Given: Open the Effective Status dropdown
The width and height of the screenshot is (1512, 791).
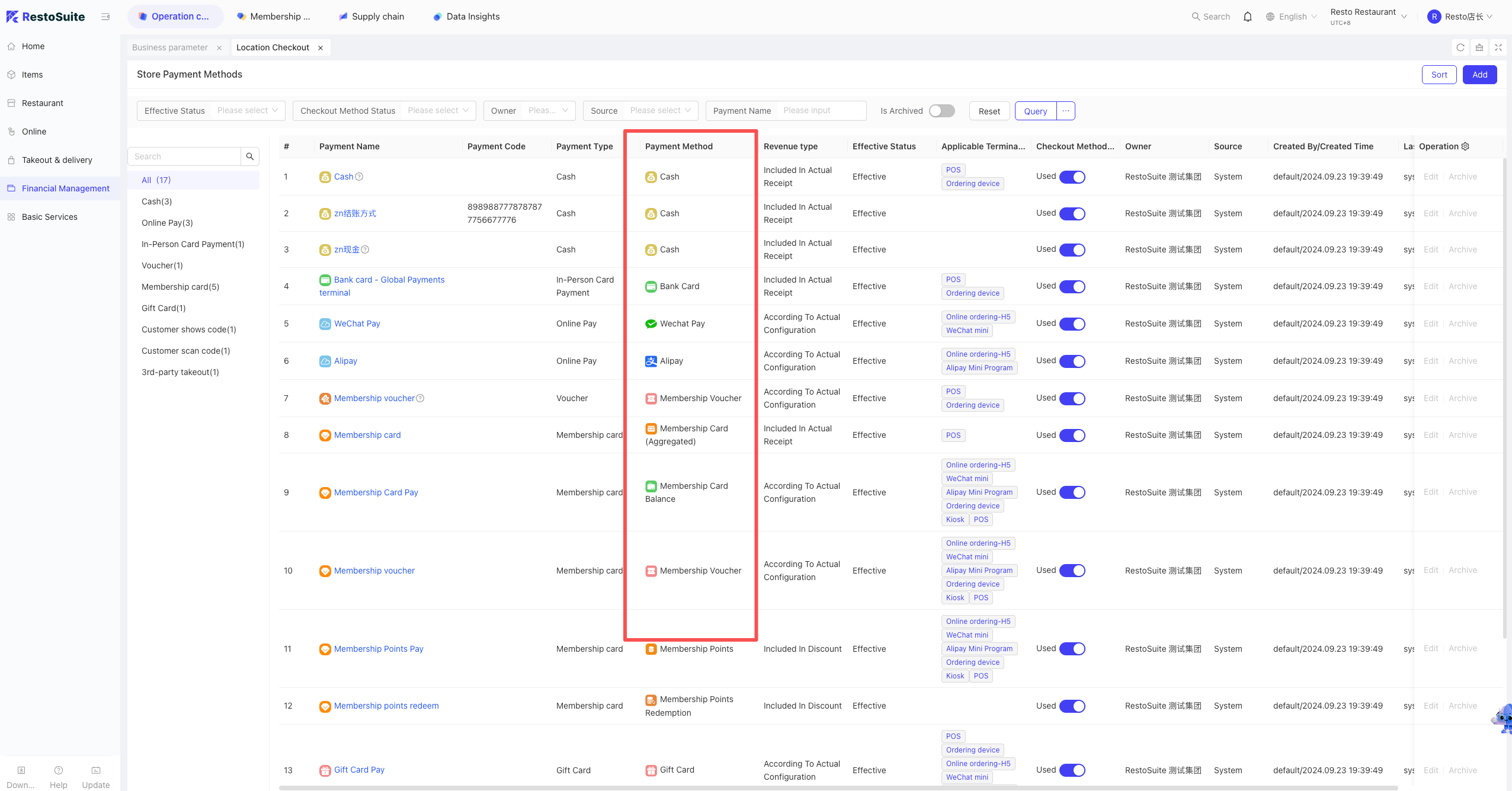Looking at the screenshot, I should [x=211, y=111].
